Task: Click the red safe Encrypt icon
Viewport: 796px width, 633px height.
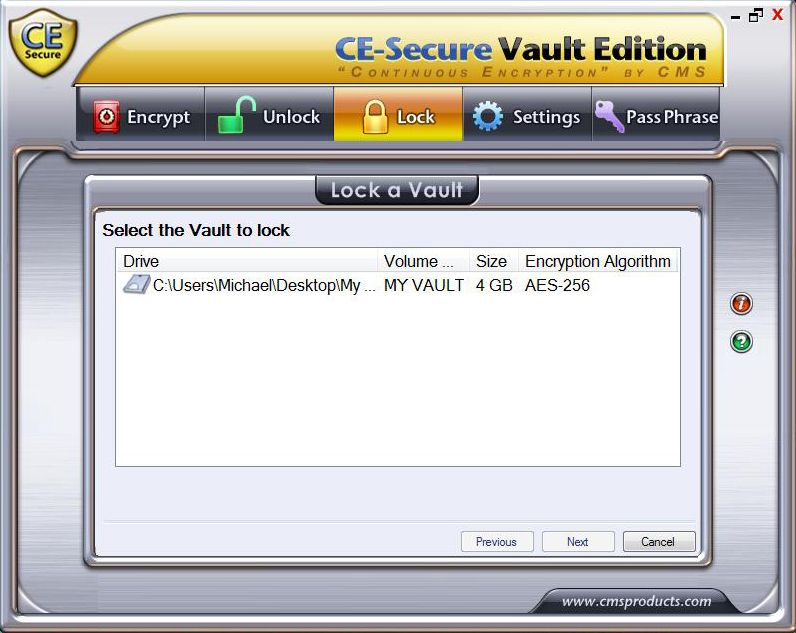Action: (x=106, y=117)
